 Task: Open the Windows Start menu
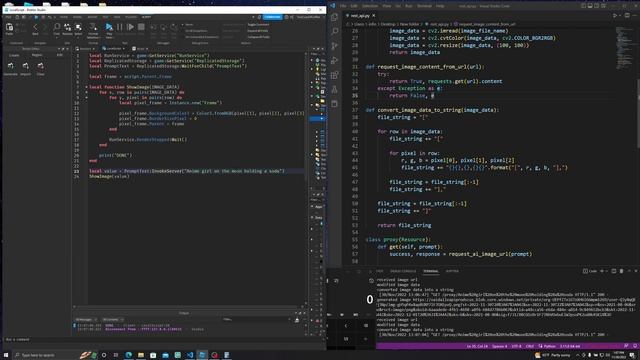pos(6,355)
